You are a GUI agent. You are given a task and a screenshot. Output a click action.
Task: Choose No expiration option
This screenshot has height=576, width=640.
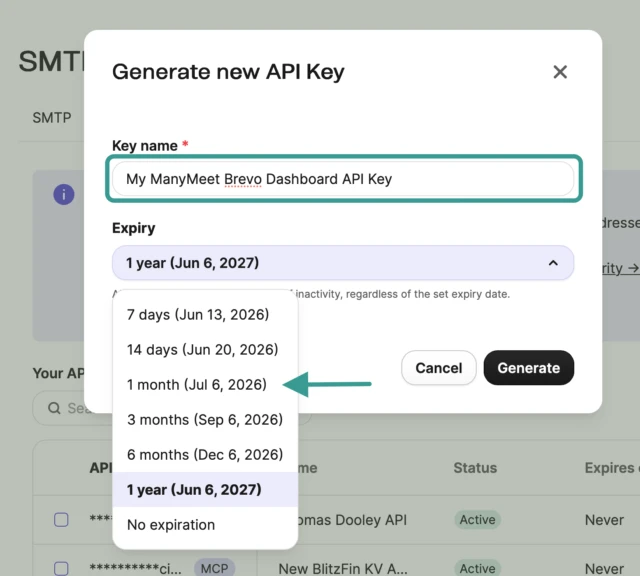tap(205, 525)
